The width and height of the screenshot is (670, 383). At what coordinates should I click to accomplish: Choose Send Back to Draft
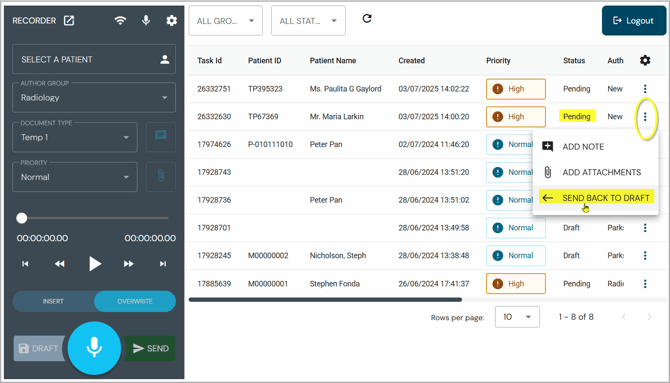pos(595,198)
